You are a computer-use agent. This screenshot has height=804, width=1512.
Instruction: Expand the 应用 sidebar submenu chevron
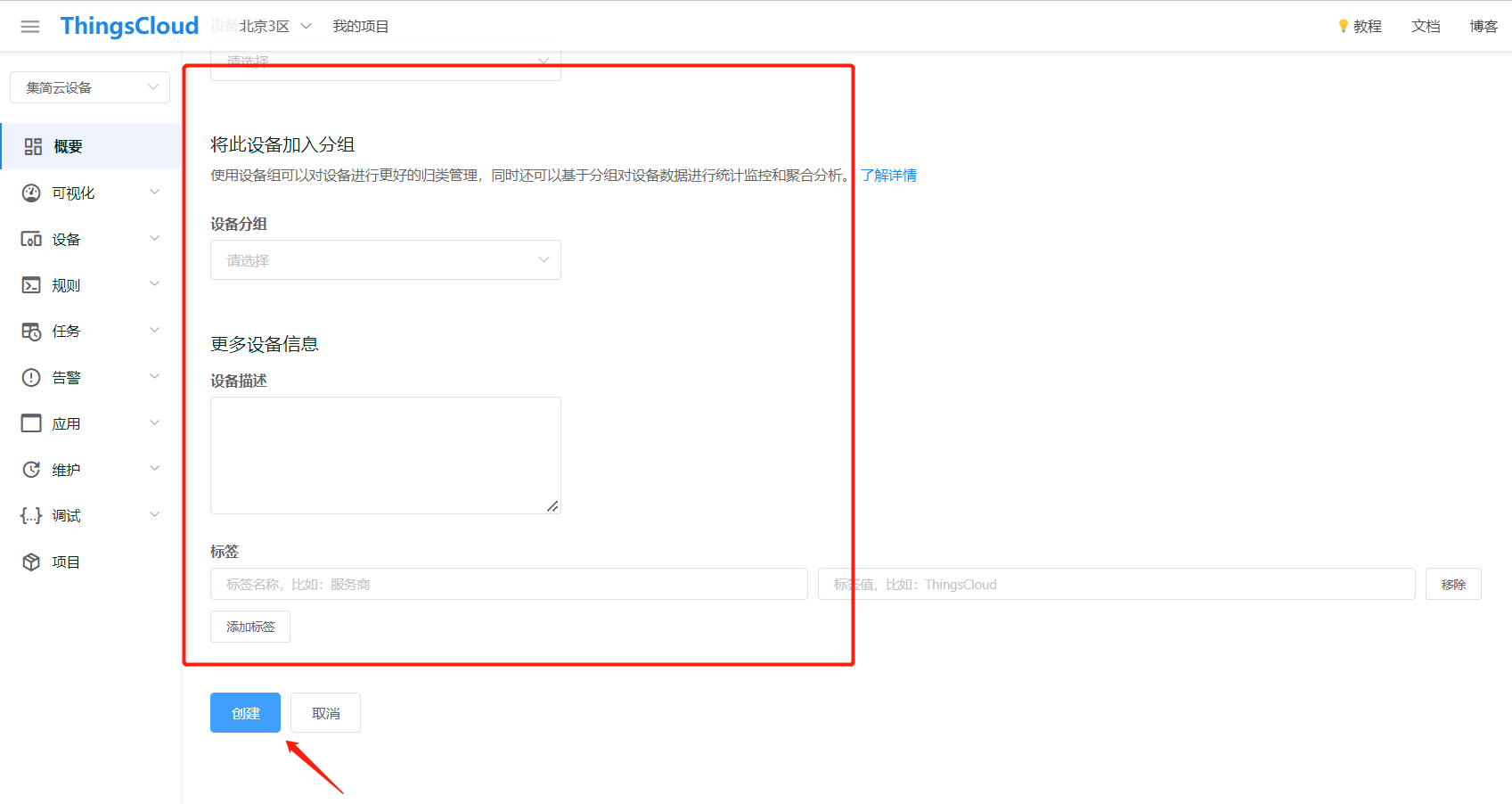coord(154,423)
